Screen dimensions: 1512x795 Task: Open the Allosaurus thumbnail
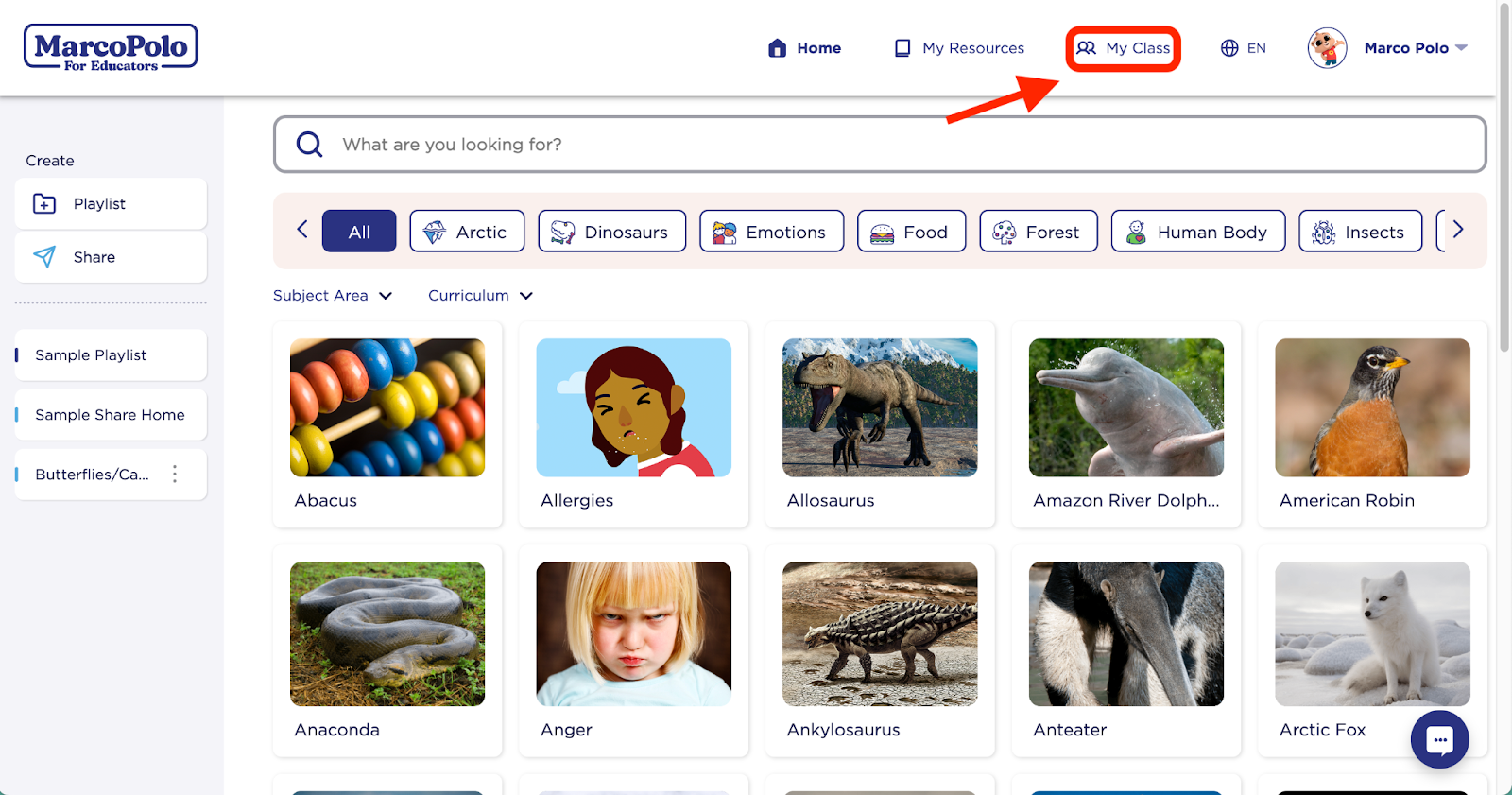[x=880, y=407]
